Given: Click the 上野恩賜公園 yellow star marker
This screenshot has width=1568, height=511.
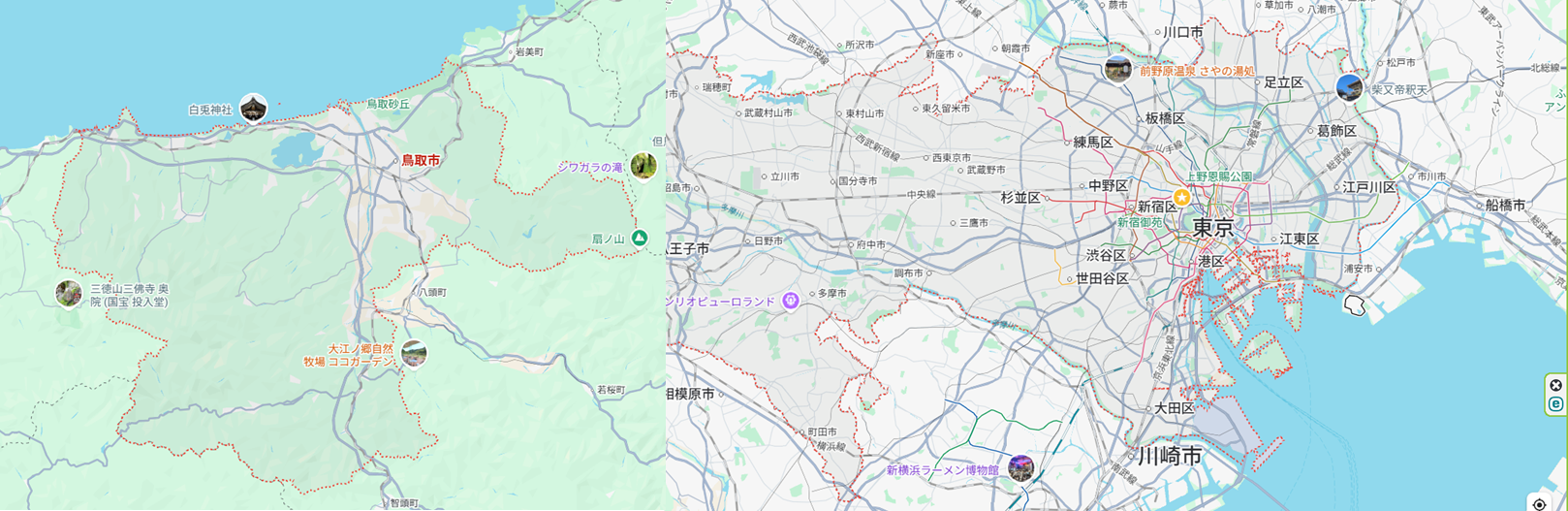Looking at the screenshot, I should pos(1181,197).
